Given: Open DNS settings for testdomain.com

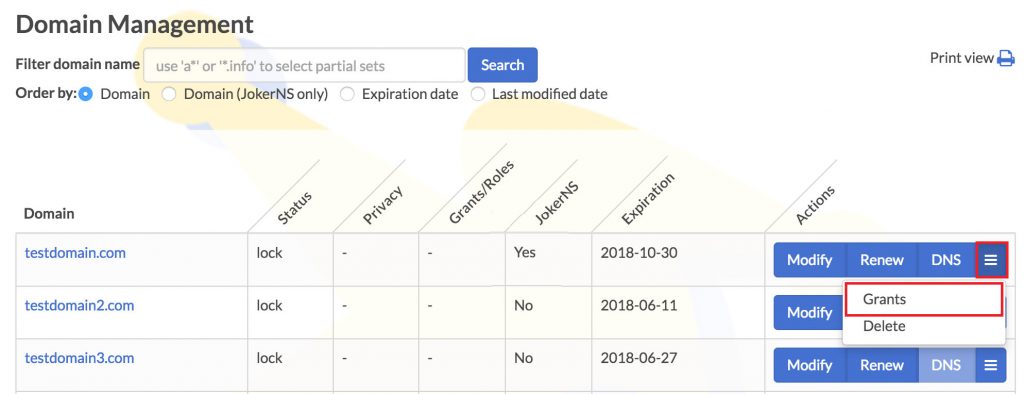Looking at the screenshot, I should click(x=947, y=260).
